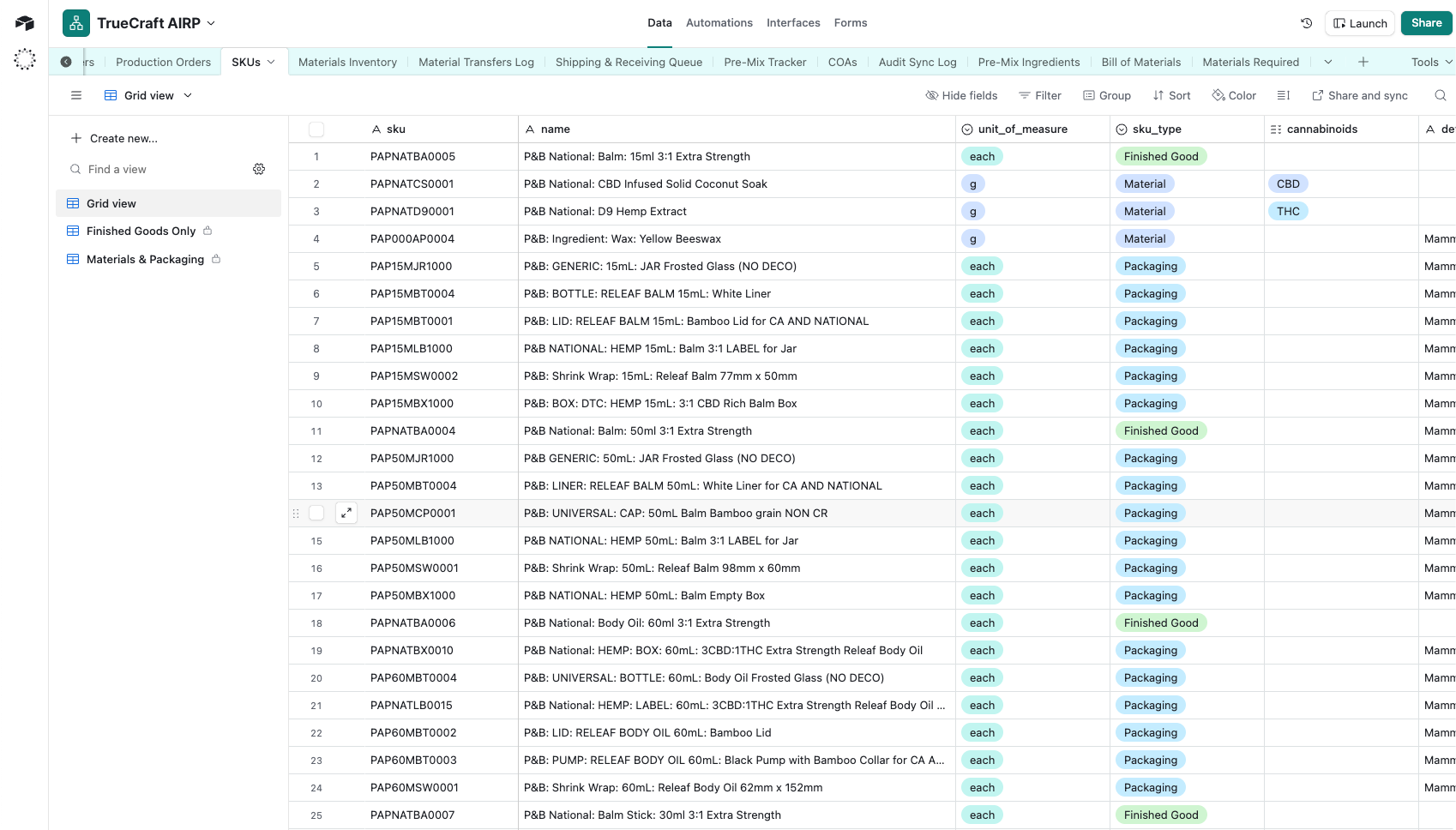Open the Group menu
Screen dimensions: 1456x830
[x=1106, y=95]
